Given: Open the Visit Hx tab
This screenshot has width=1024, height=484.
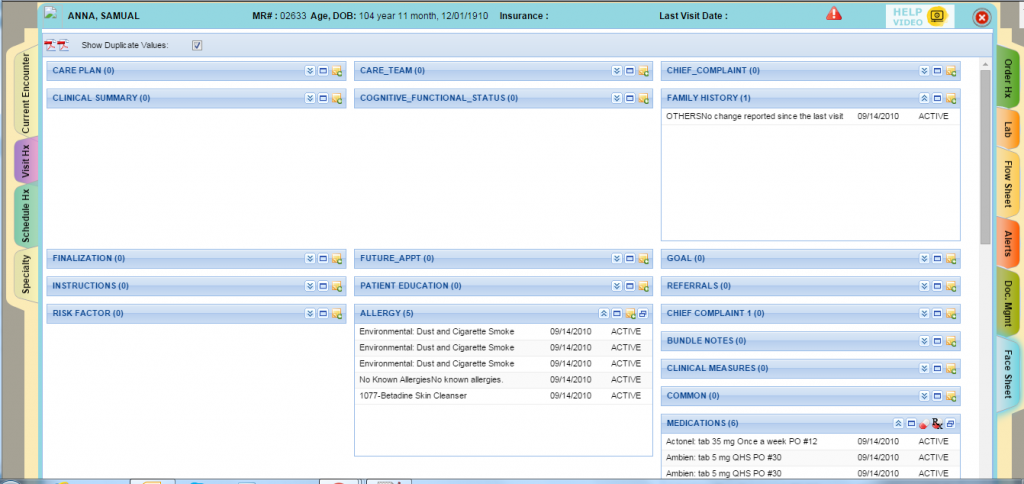Looking at the screenshot, I should pyautogui.click(x=27, y=161).
